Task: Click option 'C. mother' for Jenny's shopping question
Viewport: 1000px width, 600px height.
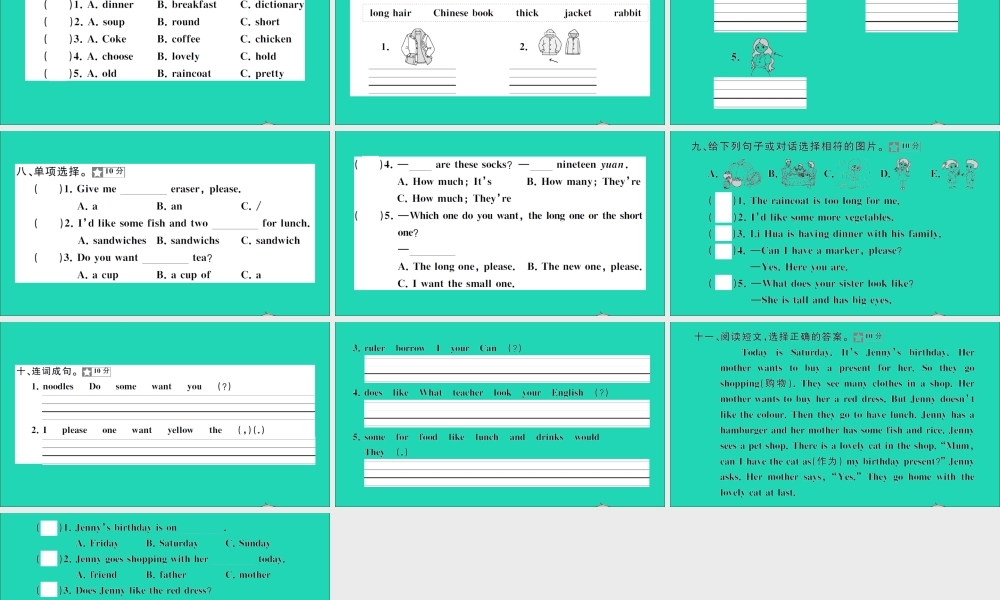Action: pos(247,574)
